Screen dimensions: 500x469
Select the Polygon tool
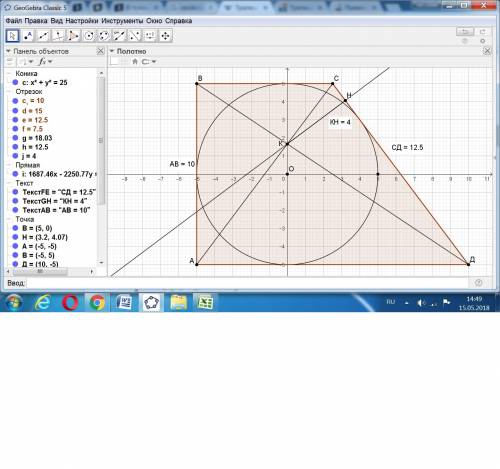tap(74, 36)
